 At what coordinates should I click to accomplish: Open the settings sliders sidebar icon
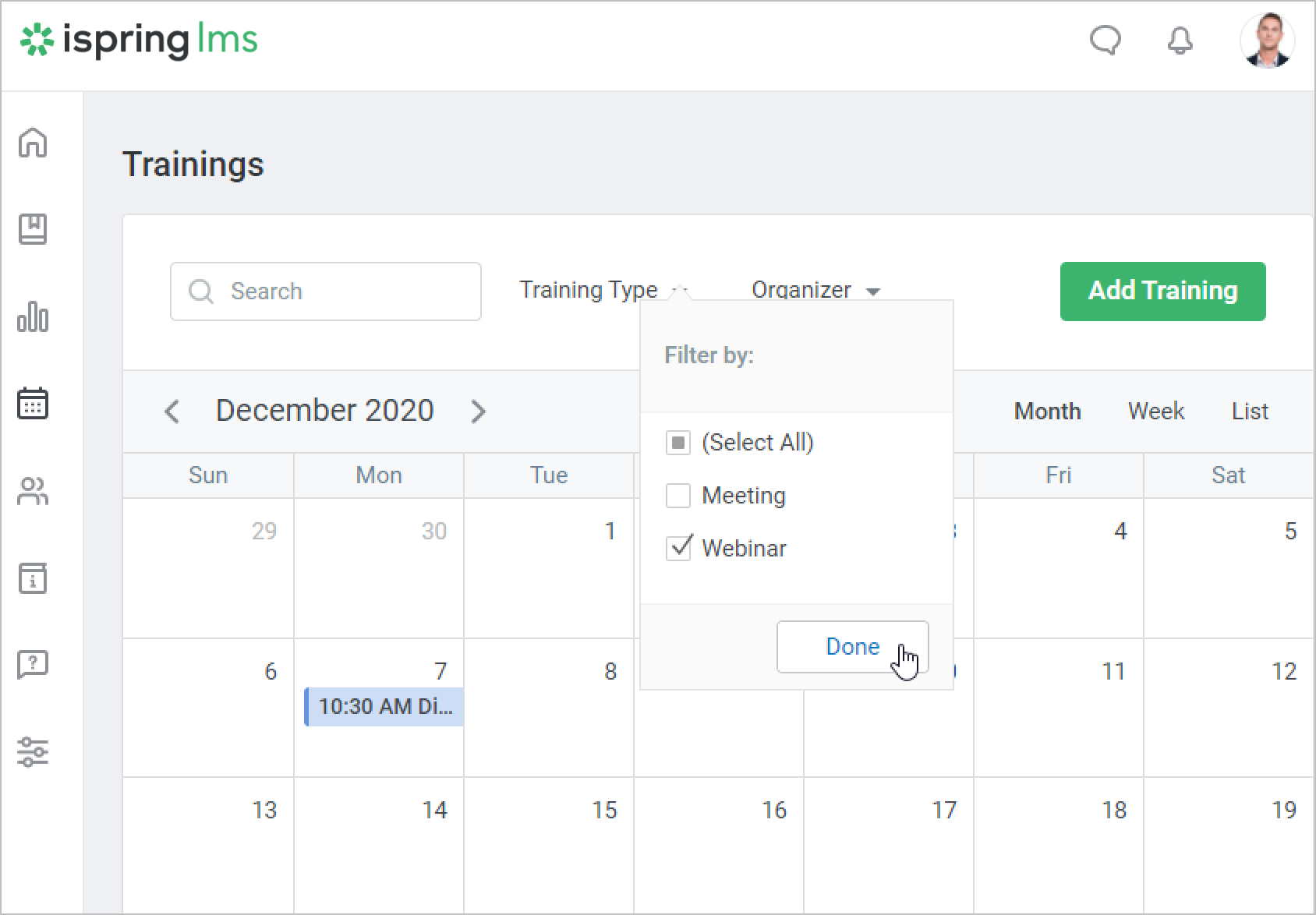33,752
